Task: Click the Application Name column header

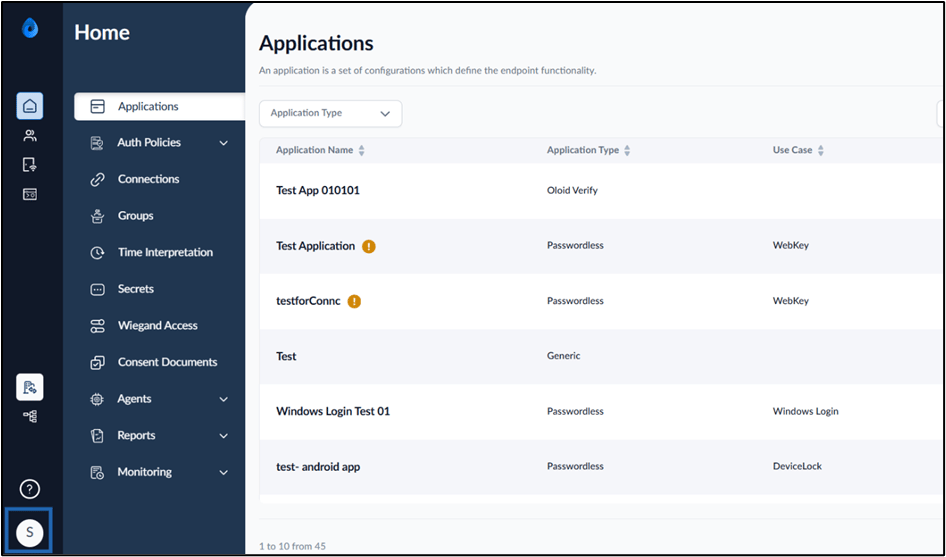Action: pyautogui.click(x=314, y=150)
